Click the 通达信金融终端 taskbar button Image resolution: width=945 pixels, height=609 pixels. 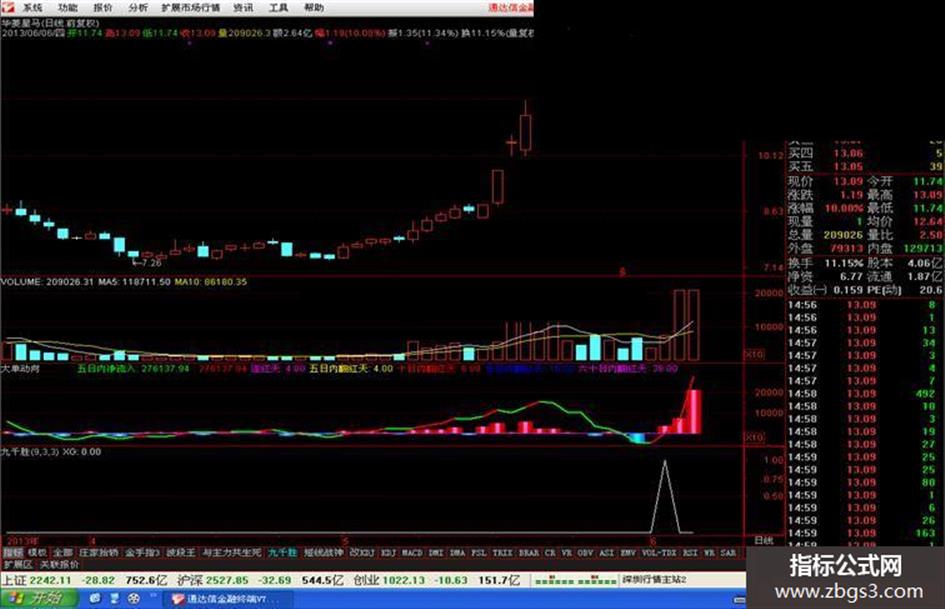(228, 599)
